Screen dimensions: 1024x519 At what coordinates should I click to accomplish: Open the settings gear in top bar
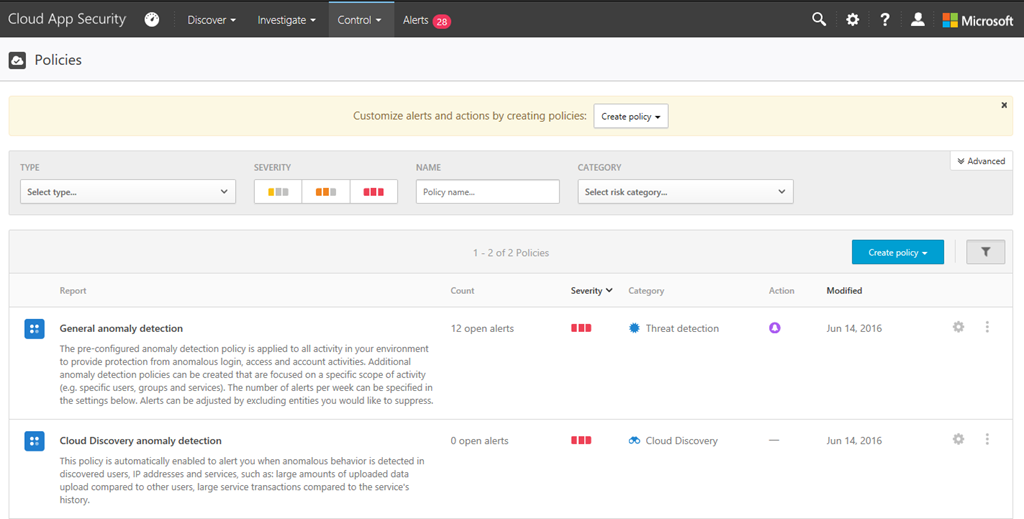click(x=852, y=19)
